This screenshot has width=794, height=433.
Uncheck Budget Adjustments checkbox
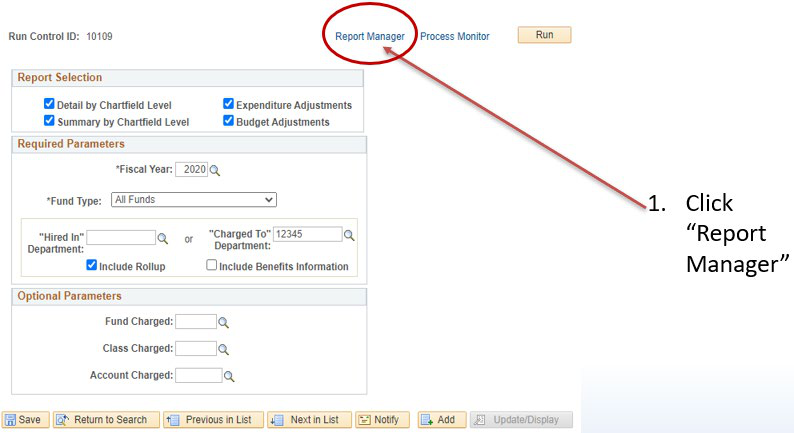click(228, 121)
